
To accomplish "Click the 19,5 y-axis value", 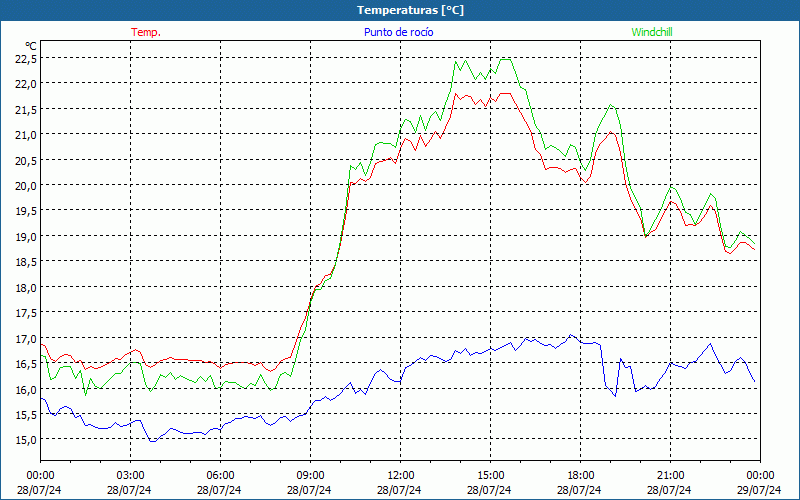I will pyautogui.click(x=26, y=211).
